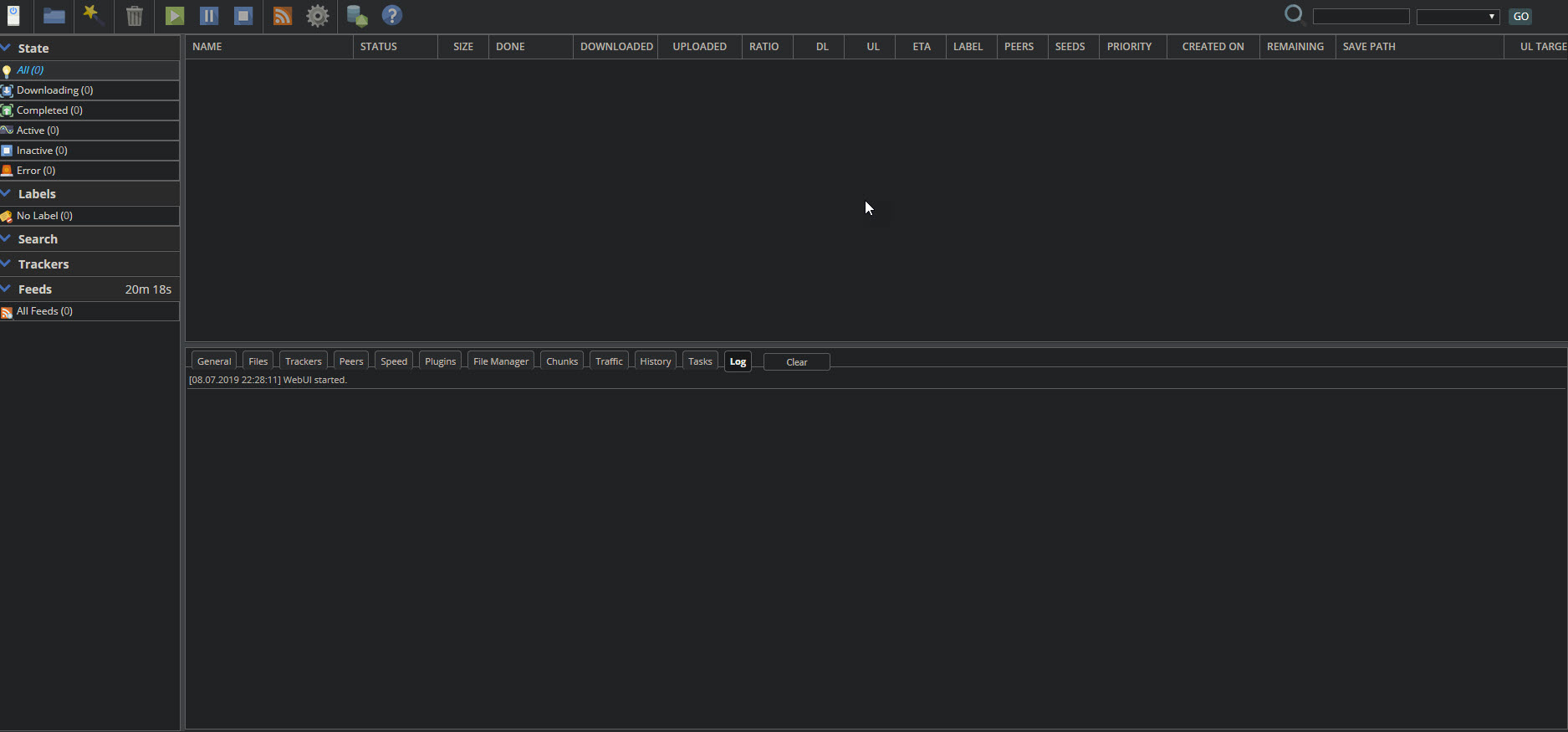Click the magnifying glass search icon
This screenshot has width=1568, height=732.
[x=1295, y=15]
